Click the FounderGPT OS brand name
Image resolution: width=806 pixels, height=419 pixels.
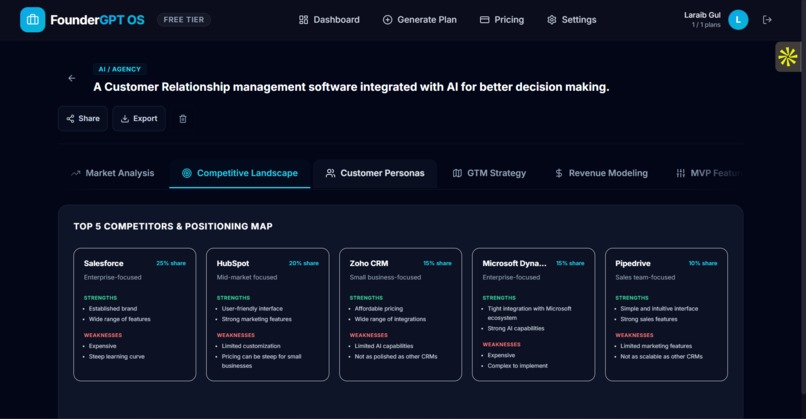(97, 20)
